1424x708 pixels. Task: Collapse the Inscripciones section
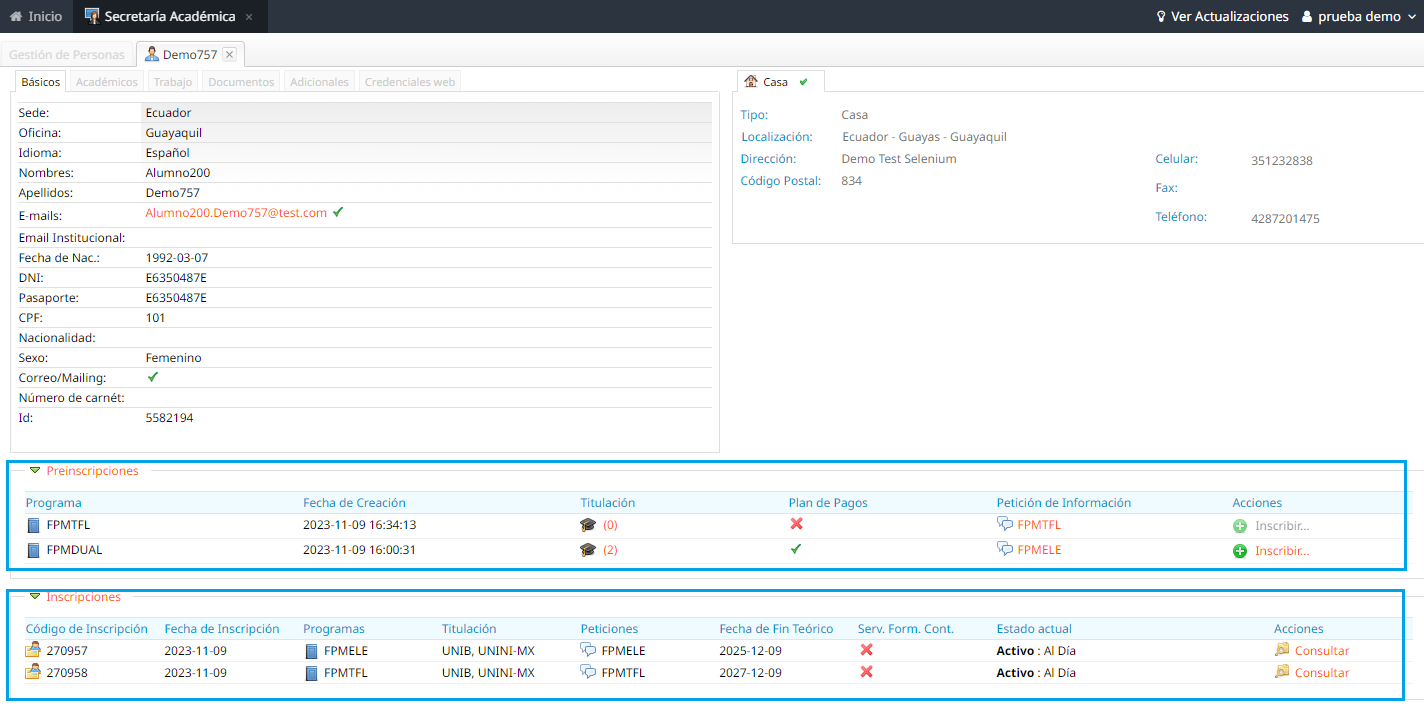tap(35, 596)
